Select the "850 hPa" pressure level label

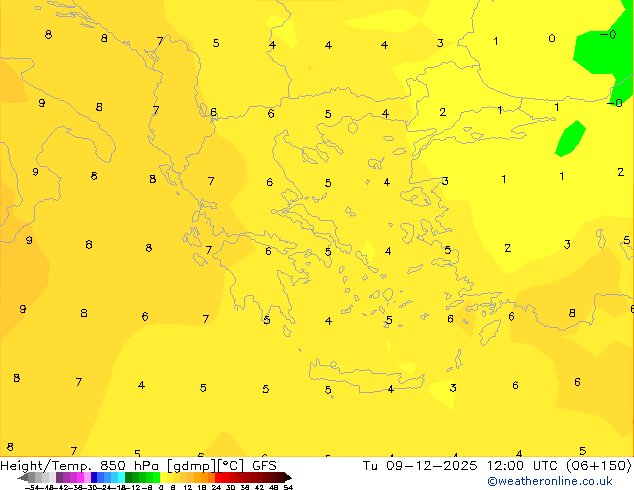tap(131, 466)
